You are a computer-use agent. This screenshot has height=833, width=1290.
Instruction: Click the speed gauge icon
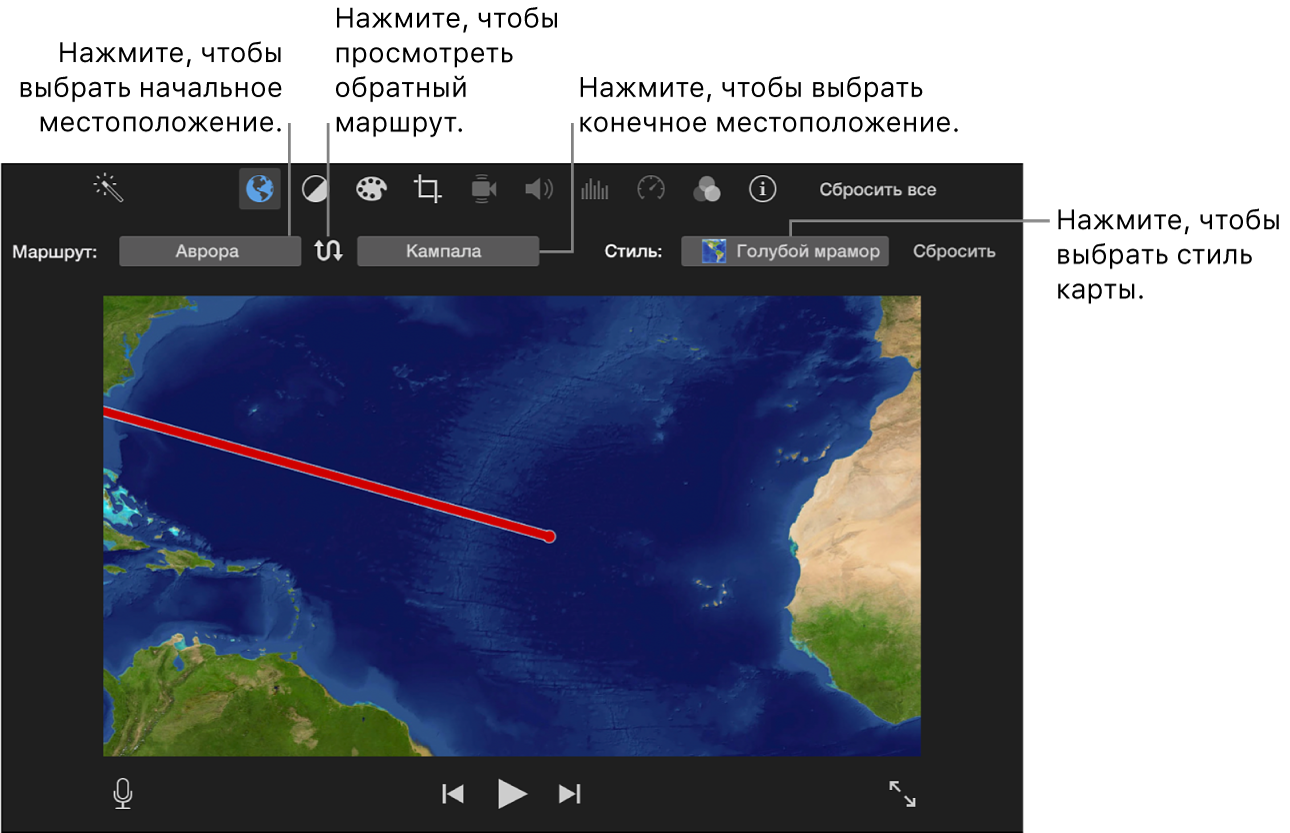[651, 188]
